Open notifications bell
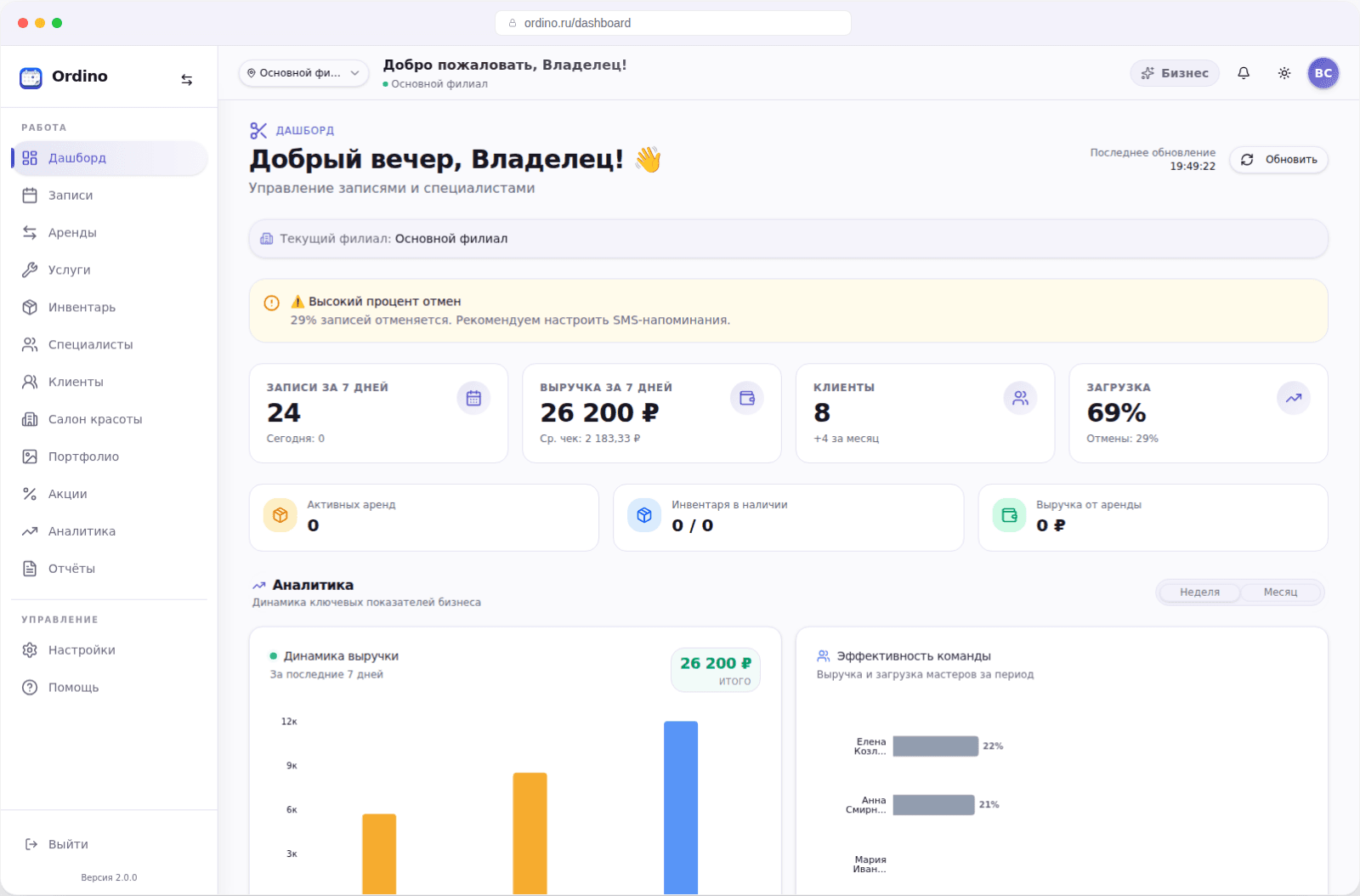This screenshot has height=896, width=1360. coord(1244,73)
